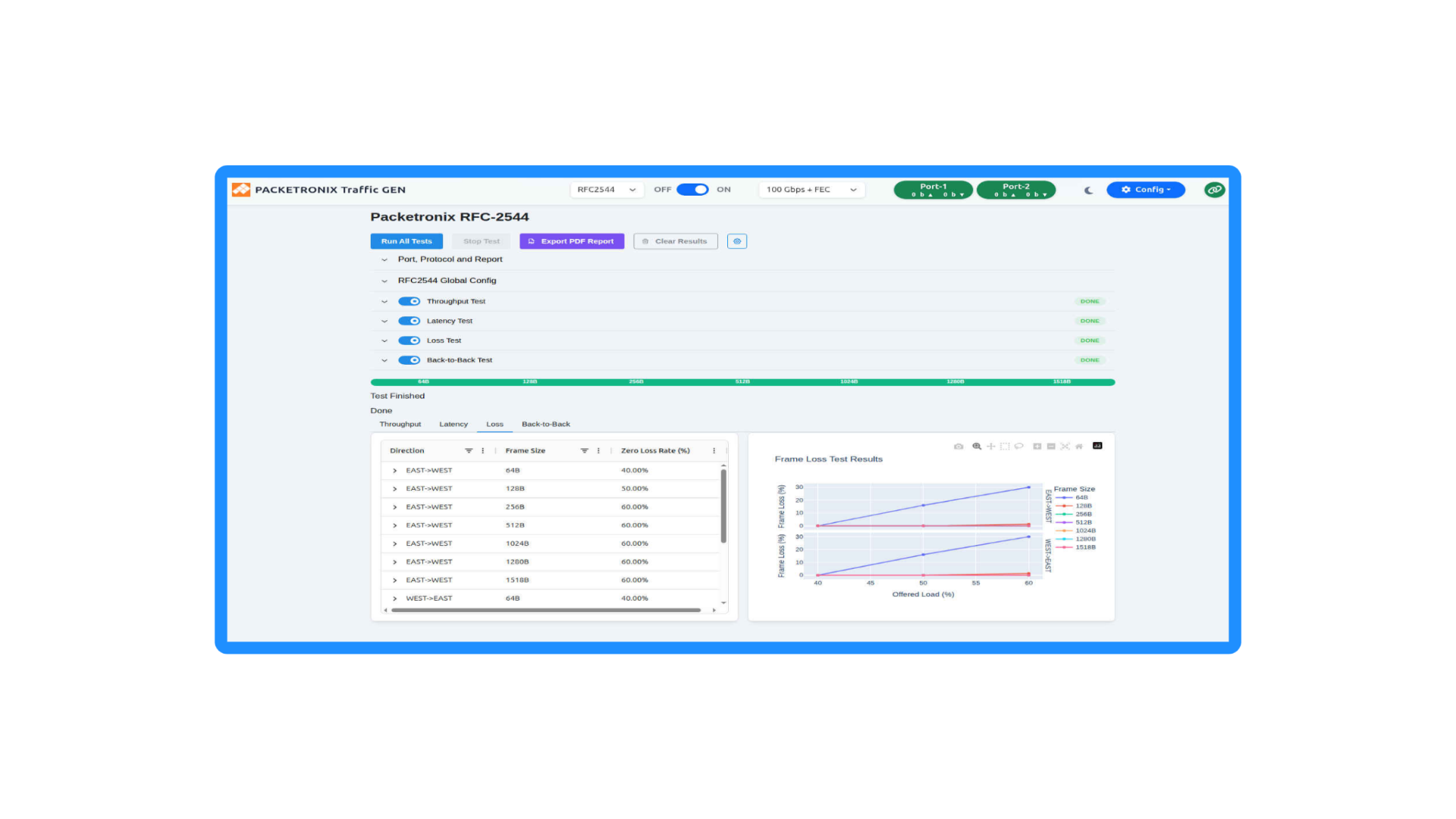The height and width of the screenshot is (819, 1456).
Task: Select the chart Pan tool
Action: 990,447
